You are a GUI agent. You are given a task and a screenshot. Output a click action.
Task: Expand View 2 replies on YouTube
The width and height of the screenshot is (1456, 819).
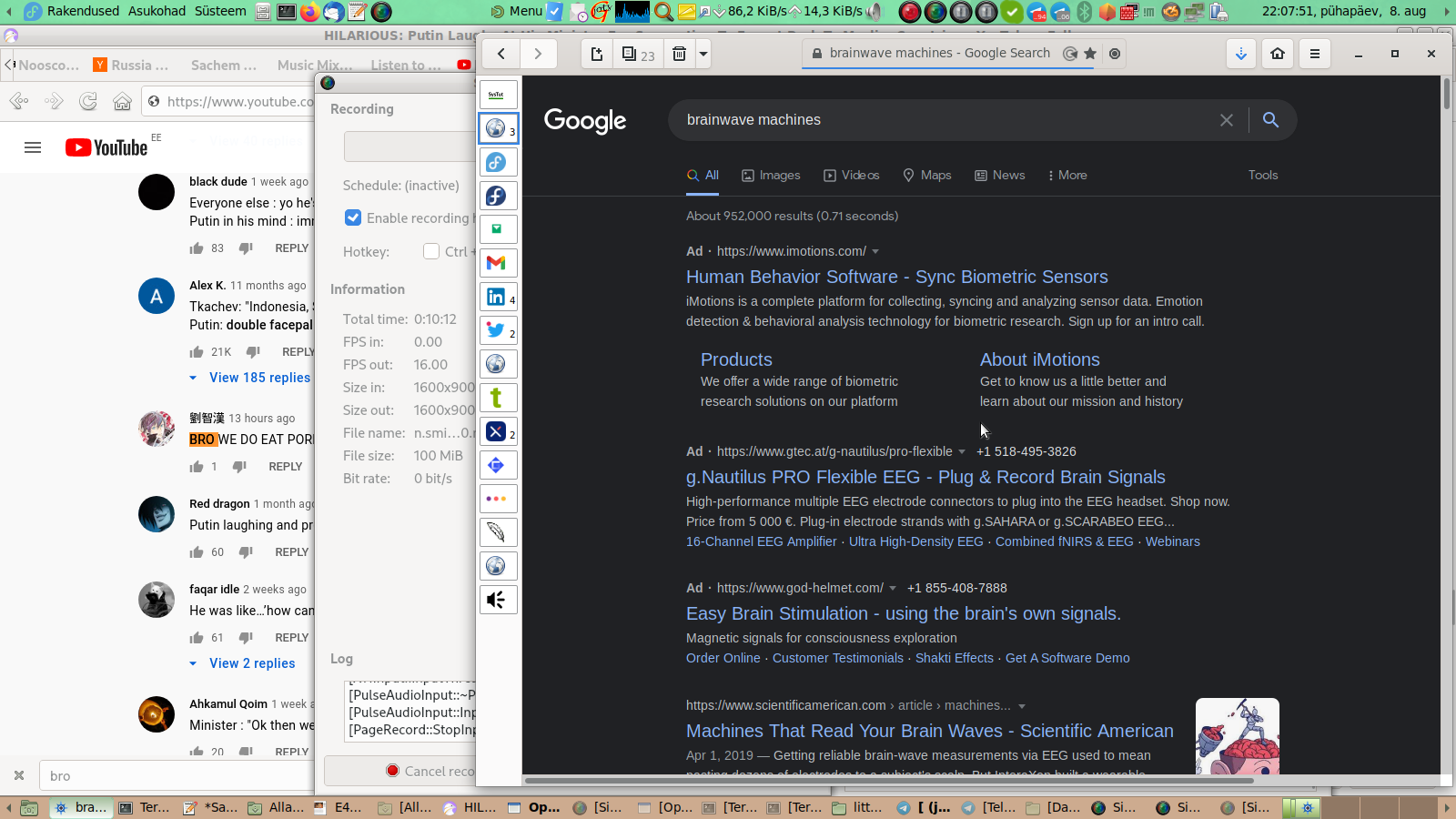(x=242, y=663)
